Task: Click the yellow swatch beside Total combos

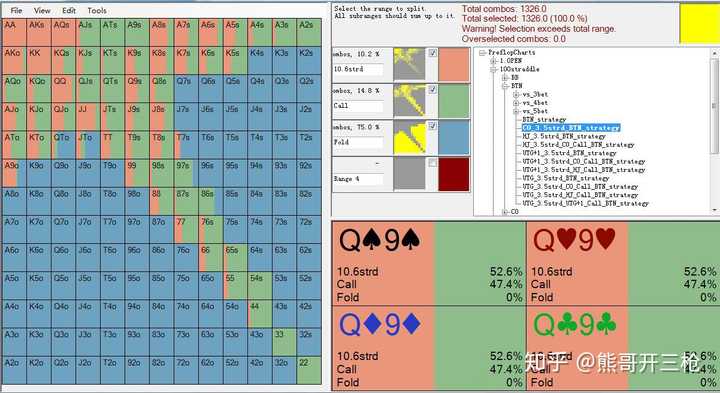Action: click(699, 24)
